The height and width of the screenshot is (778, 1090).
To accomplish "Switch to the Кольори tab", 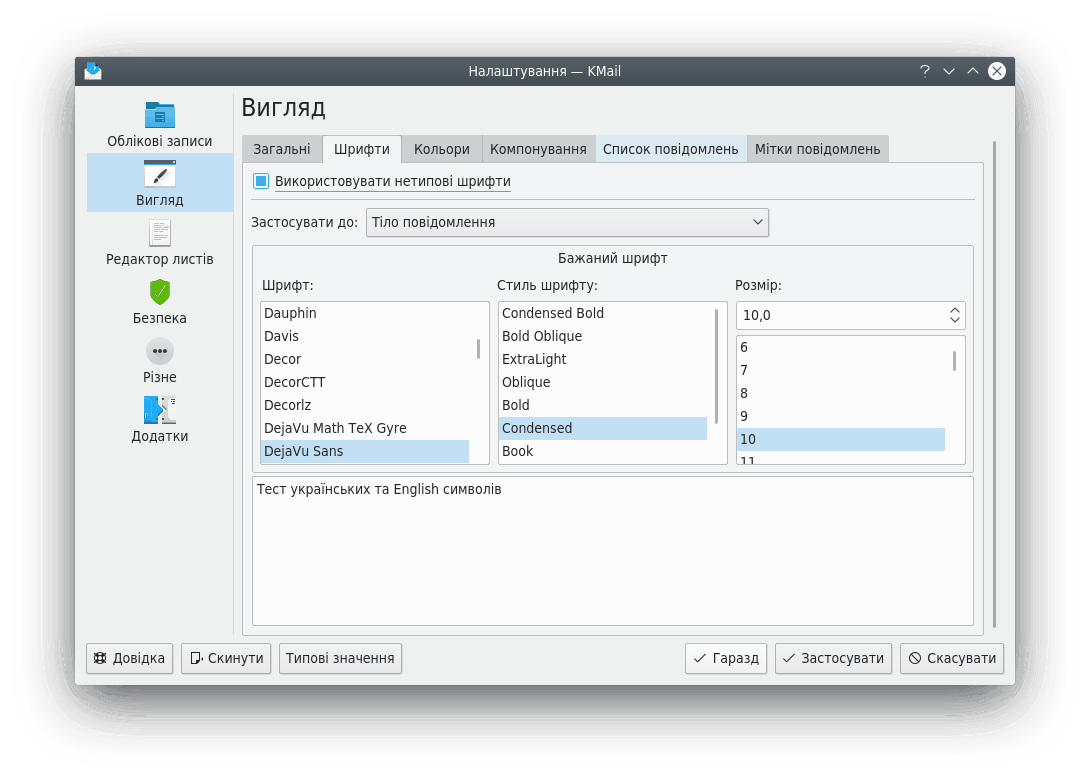I will point(441,149).
